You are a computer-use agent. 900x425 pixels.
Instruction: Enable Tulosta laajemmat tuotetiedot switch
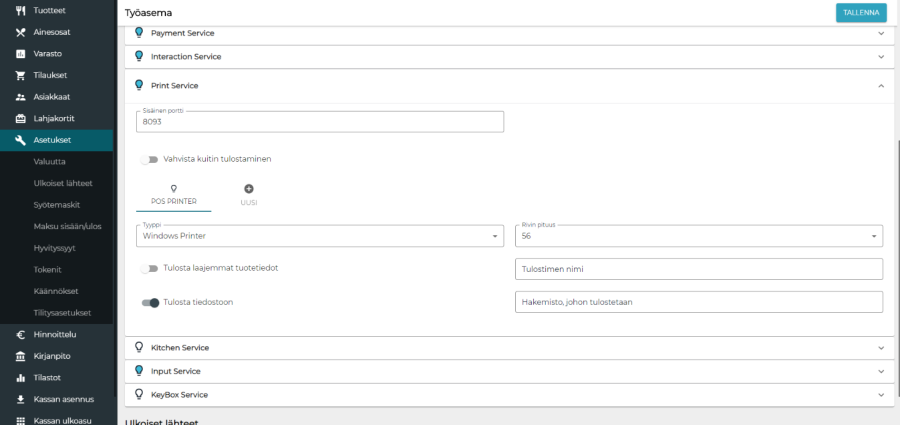coord(151,268)
